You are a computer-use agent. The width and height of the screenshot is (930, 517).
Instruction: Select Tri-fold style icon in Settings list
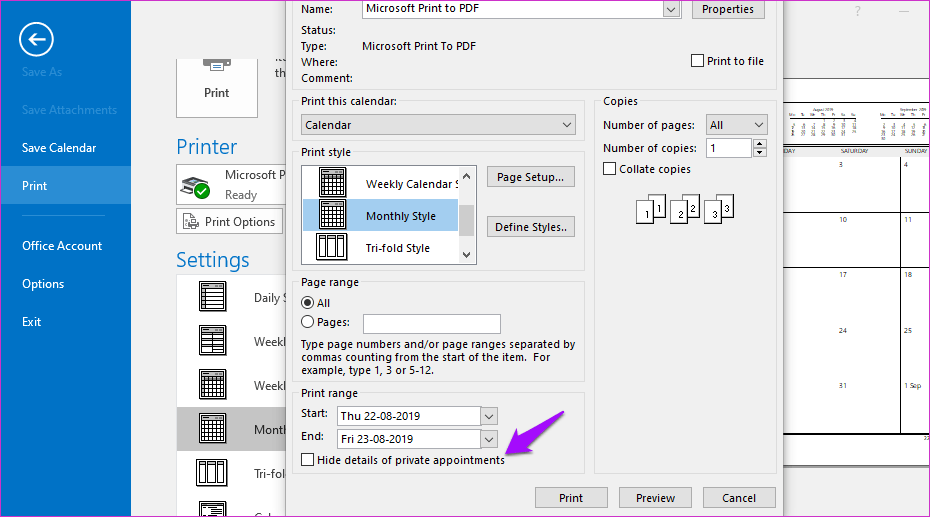point(212,473)
